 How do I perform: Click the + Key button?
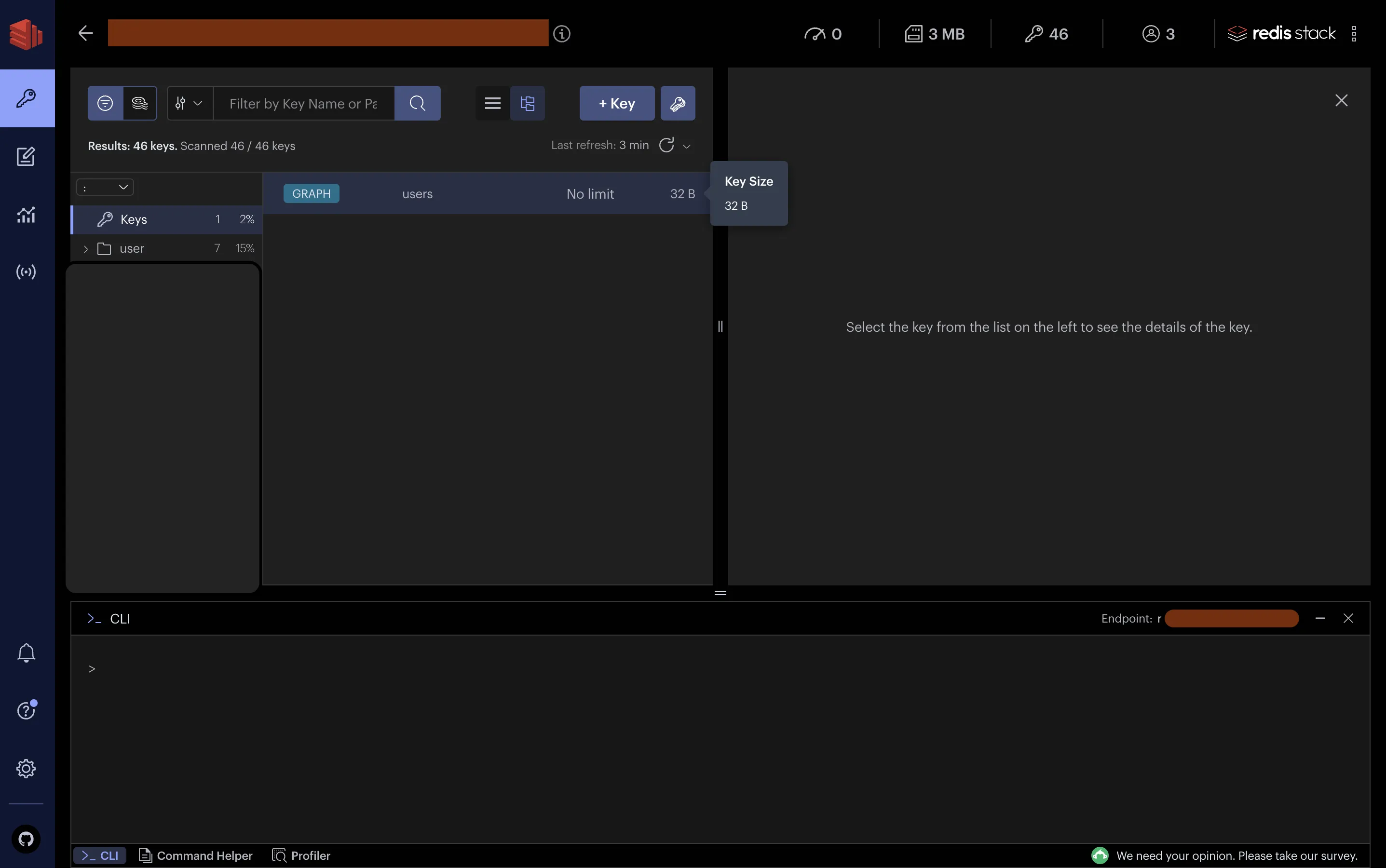(617, 103)
